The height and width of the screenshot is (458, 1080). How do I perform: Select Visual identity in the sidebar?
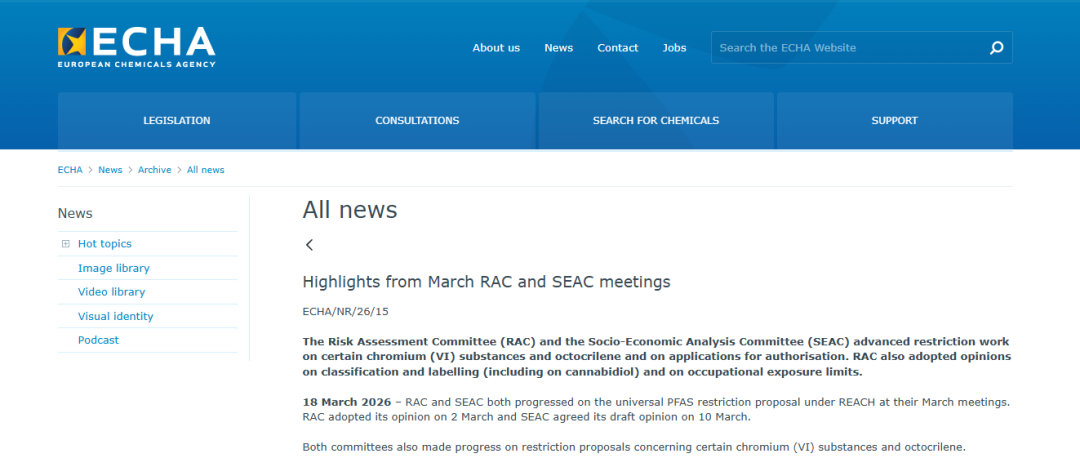click(116, 316)
